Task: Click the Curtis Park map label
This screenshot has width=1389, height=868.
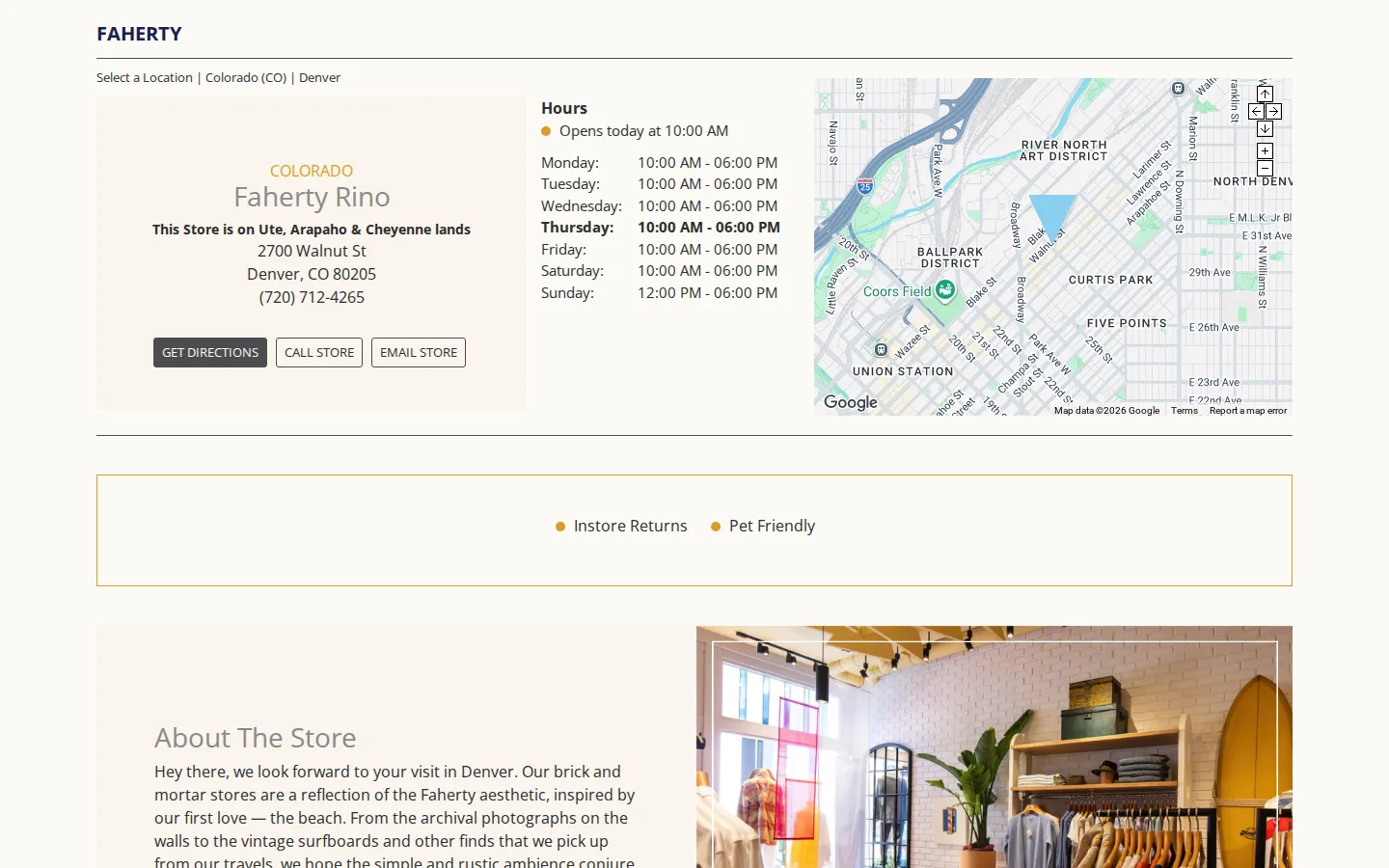Action: point(1110,280)
